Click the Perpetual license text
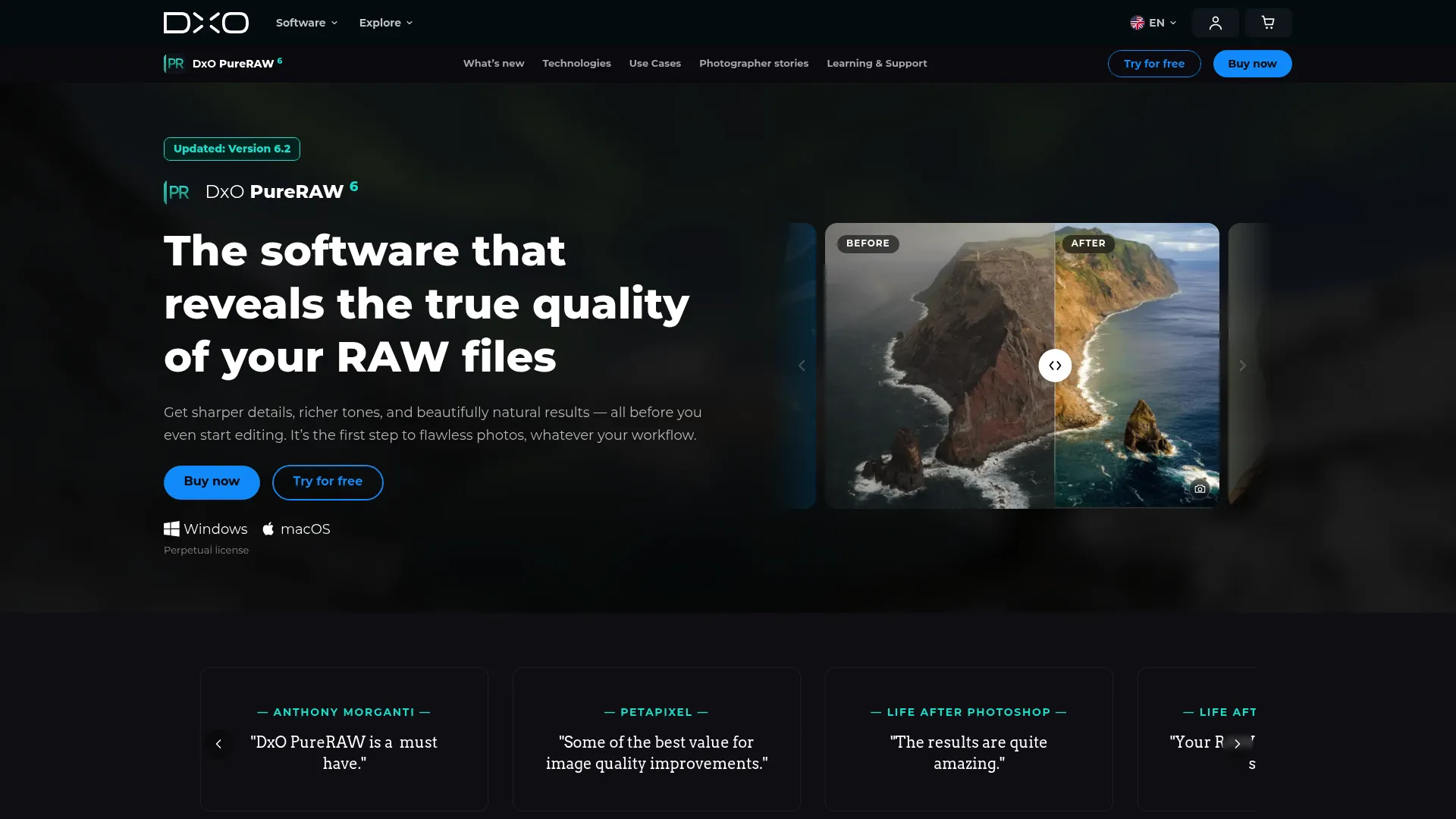 [206, 551]
